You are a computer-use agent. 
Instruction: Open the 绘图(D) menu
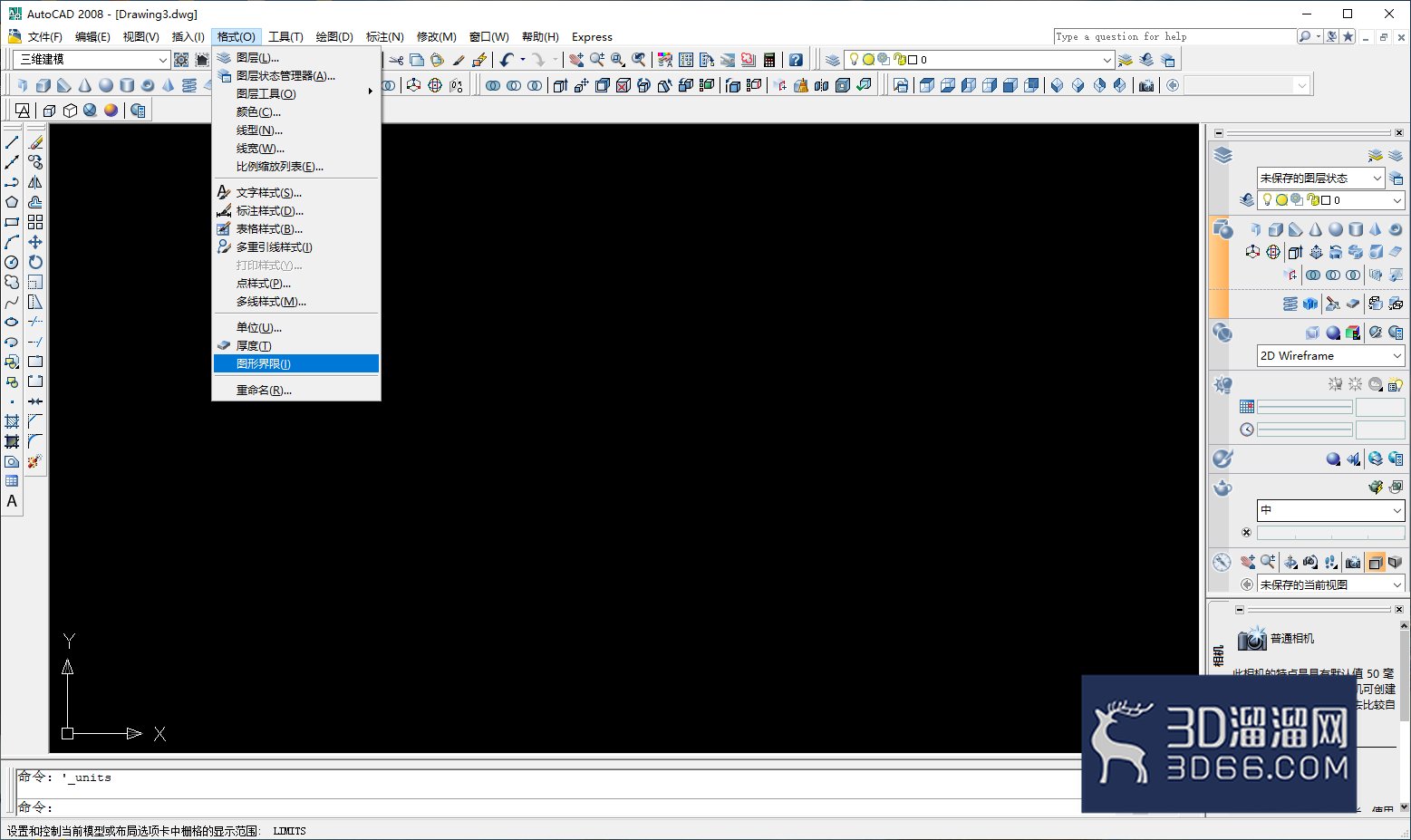coord(334,37)
